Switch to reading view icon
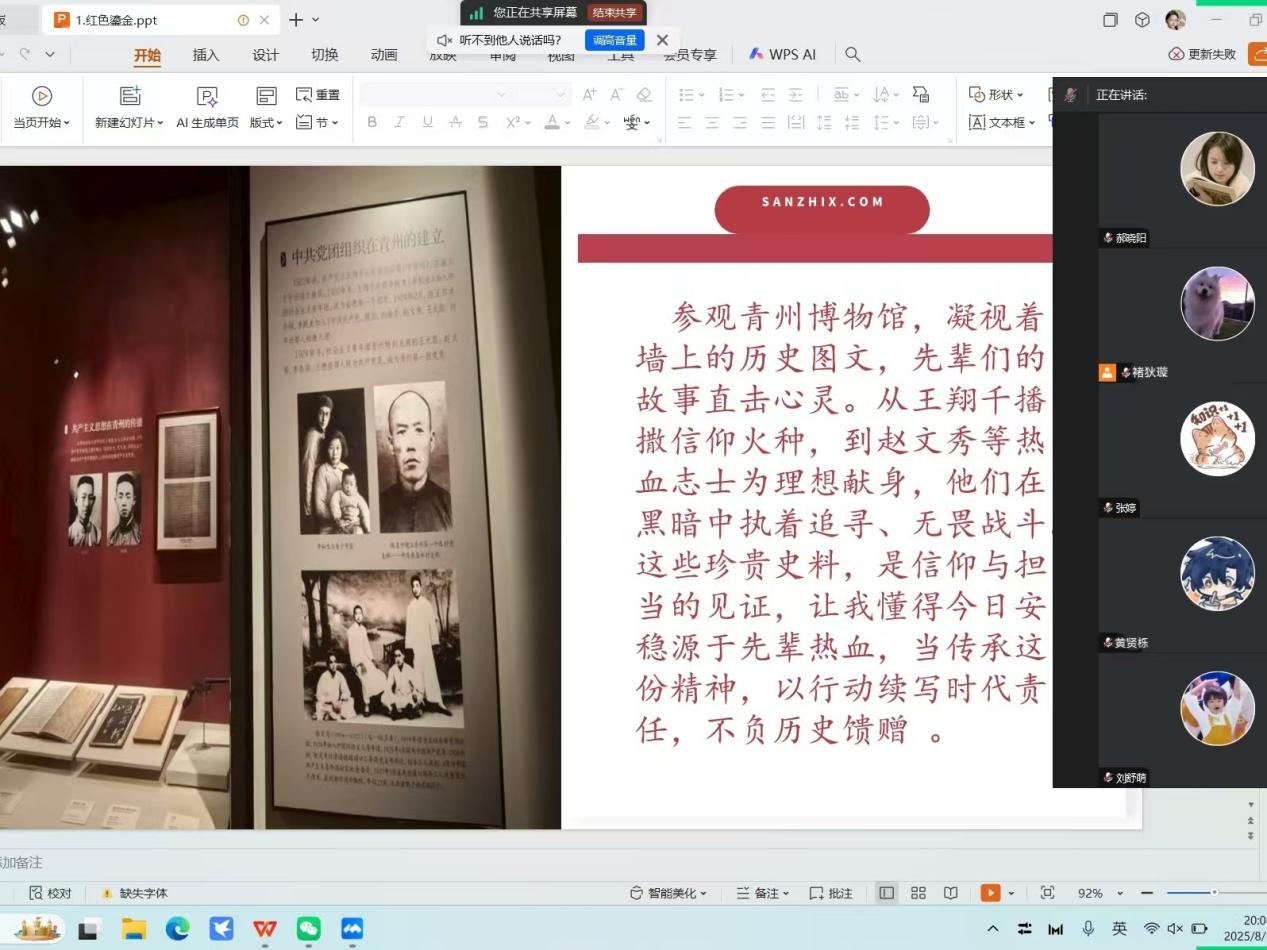The image size is (1267, 950). 951,893
